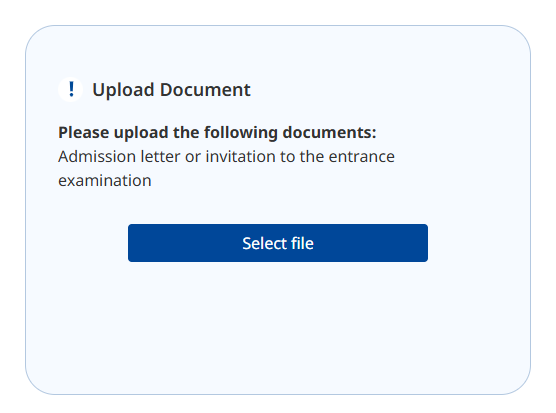Screen dimensions: 556x413
Task: Click the word 'documents:' in the bold label
Action: pyautogui.click(x=329, y=133)
